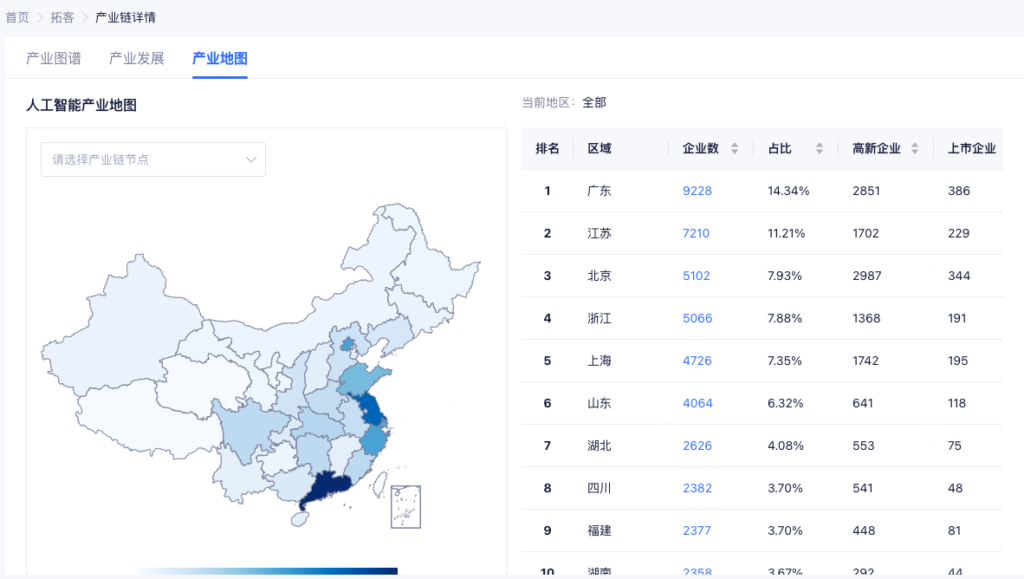Click the map color legend gradient bar
Viewport: 1024px width, 579px height.
pos(268,571)
